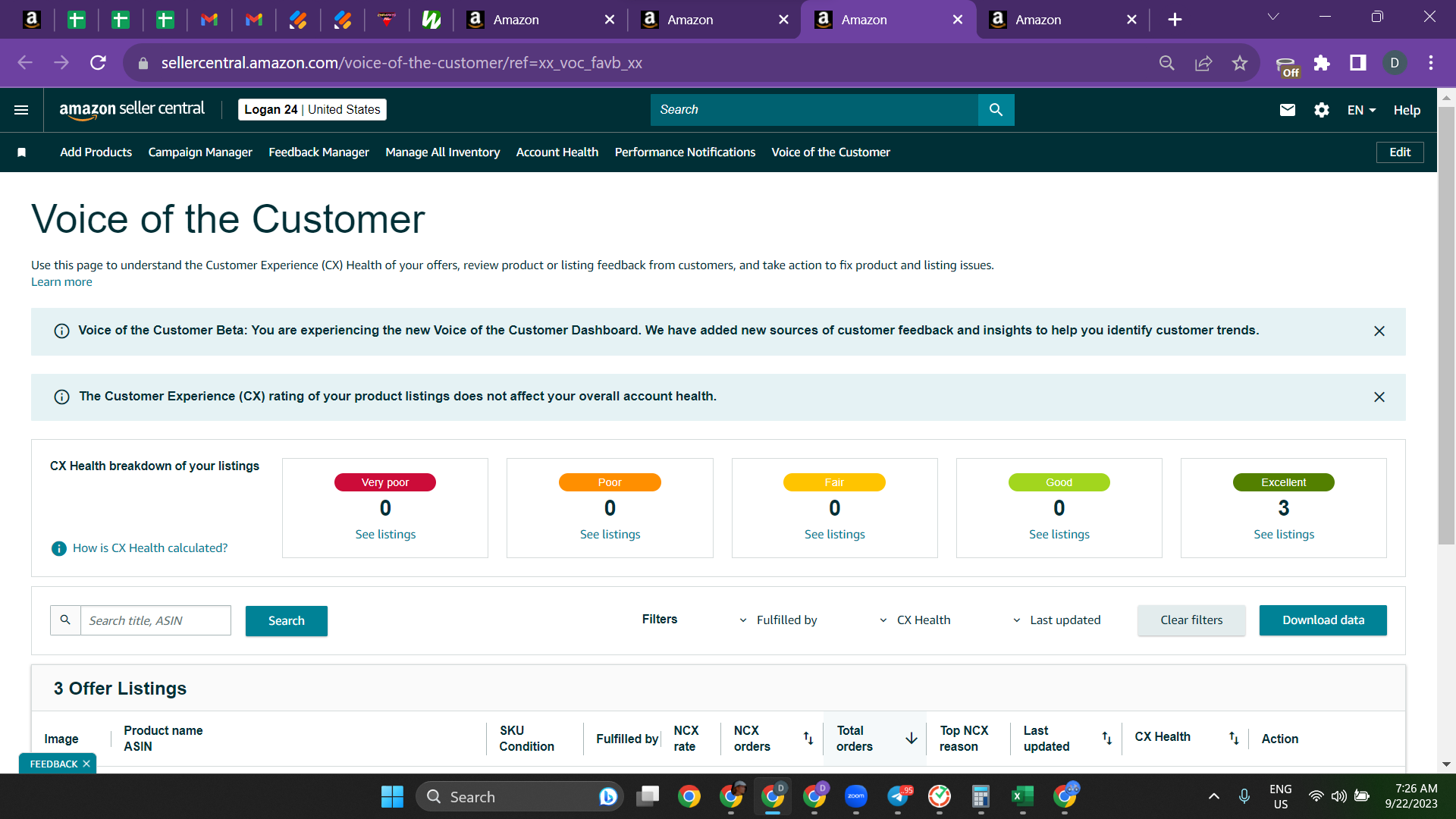Expand the Last updated filter dropdown

pyautogui.click(x=1056, y=620)
